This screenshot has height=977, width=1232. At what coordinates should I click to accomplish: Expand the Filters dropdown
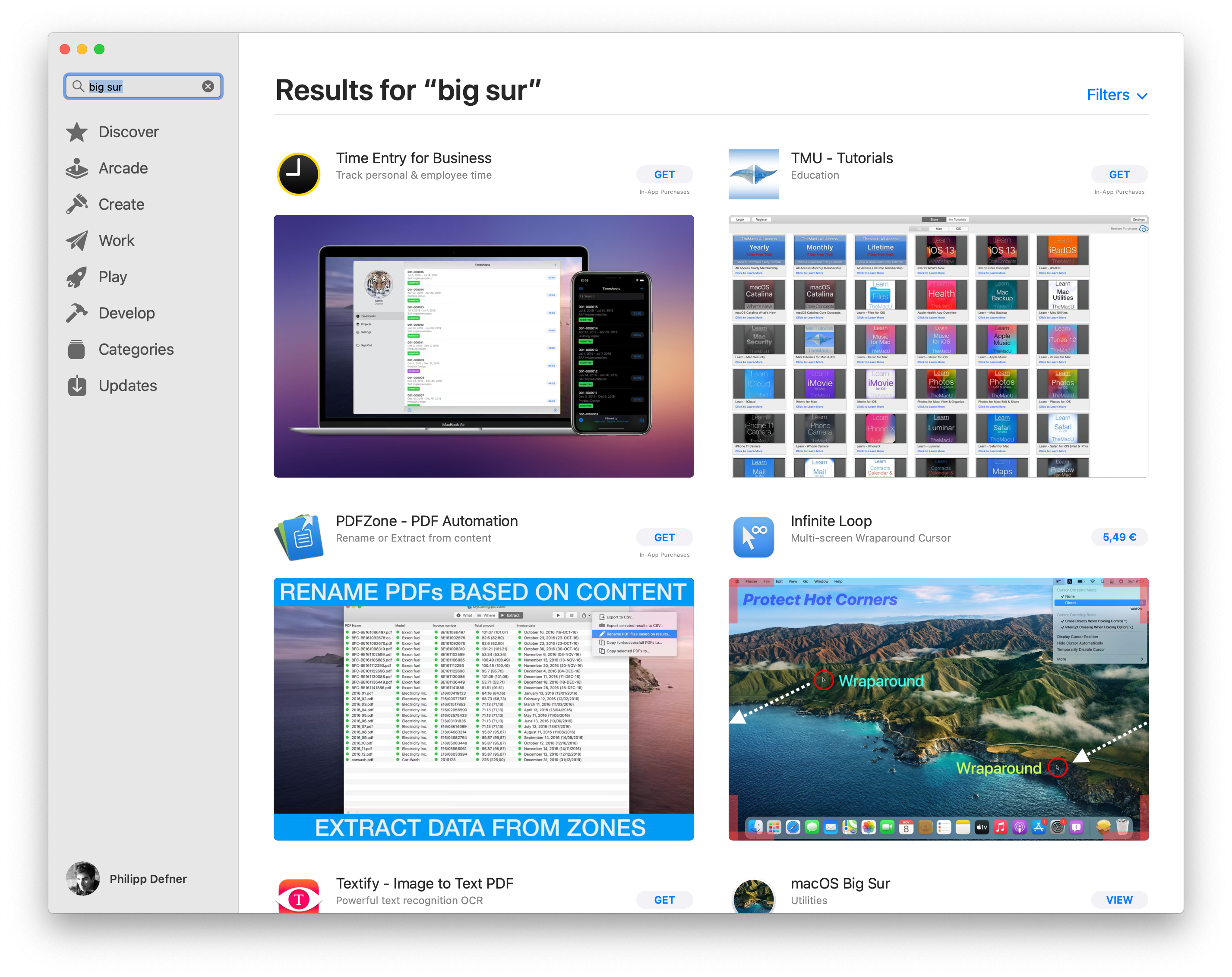1117,95
